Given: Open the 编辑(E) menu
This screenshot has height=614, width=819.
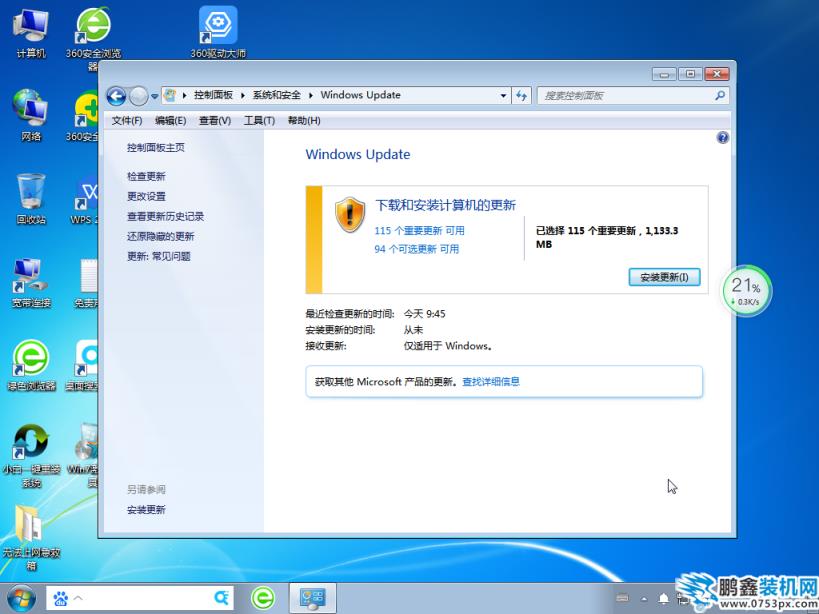Looking at the screenshot, I should (x=171, y=121).
